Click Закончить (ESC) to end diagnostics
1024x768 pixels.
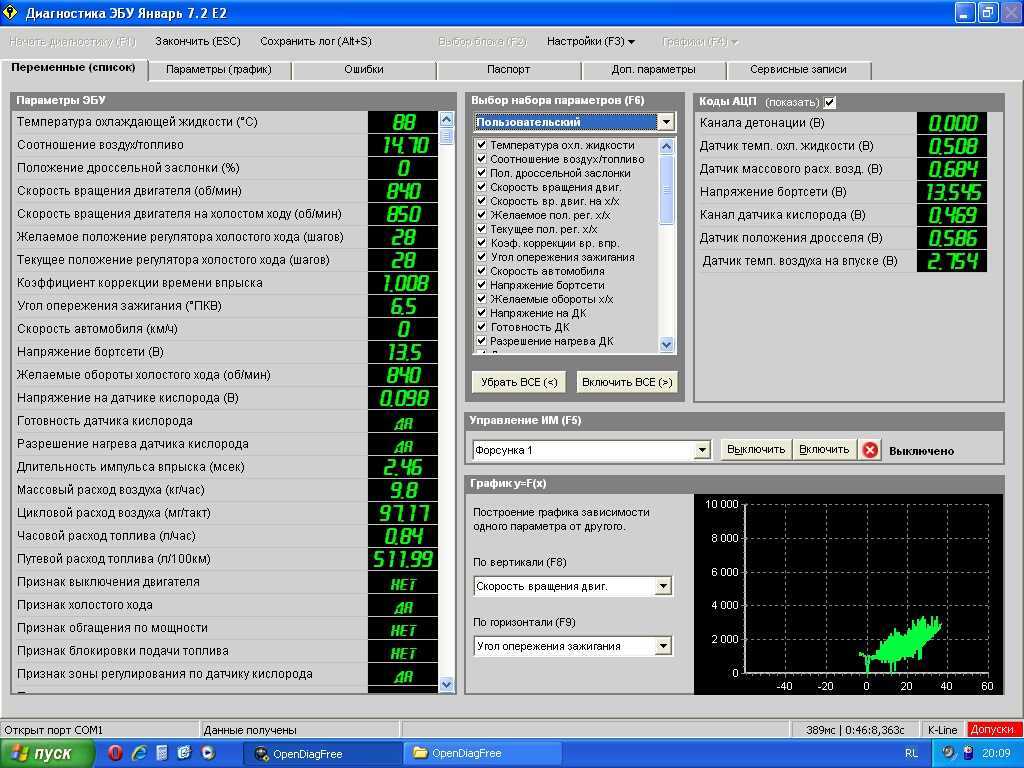pyautogui.click(x=198, y=41)
